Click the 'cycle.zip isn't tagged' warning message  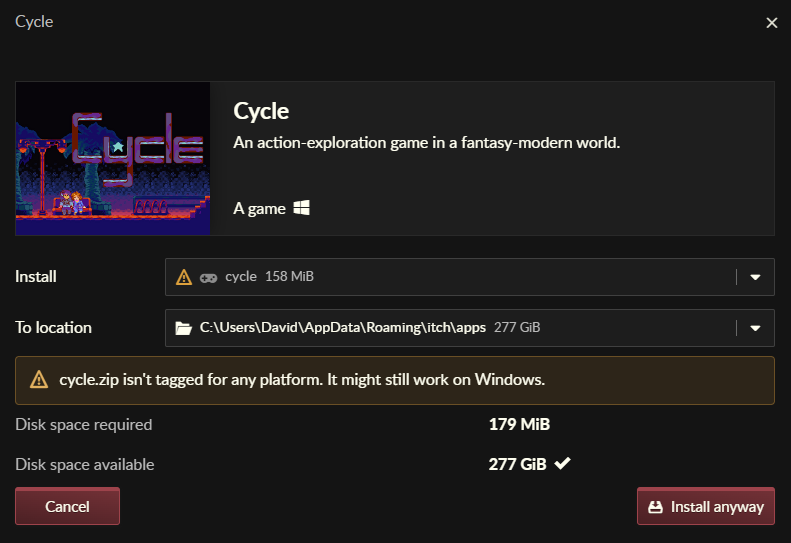click(x=302, y=379)
